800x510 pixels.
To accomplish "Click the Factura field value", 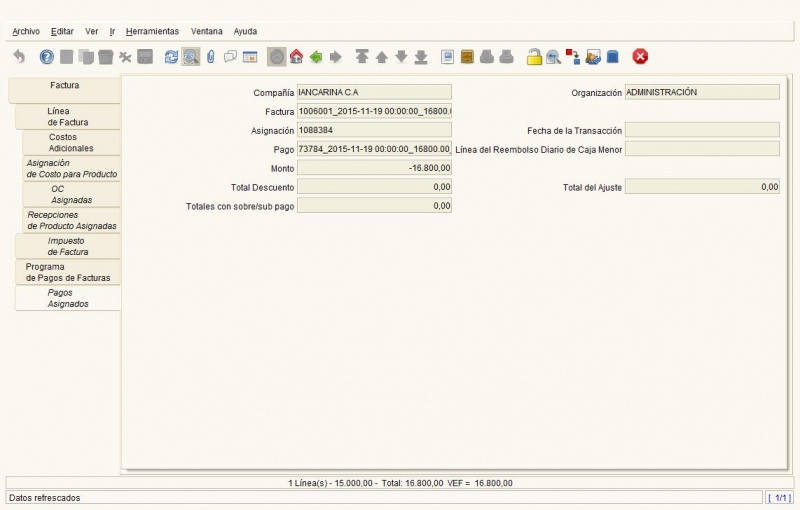I will 374,111.
